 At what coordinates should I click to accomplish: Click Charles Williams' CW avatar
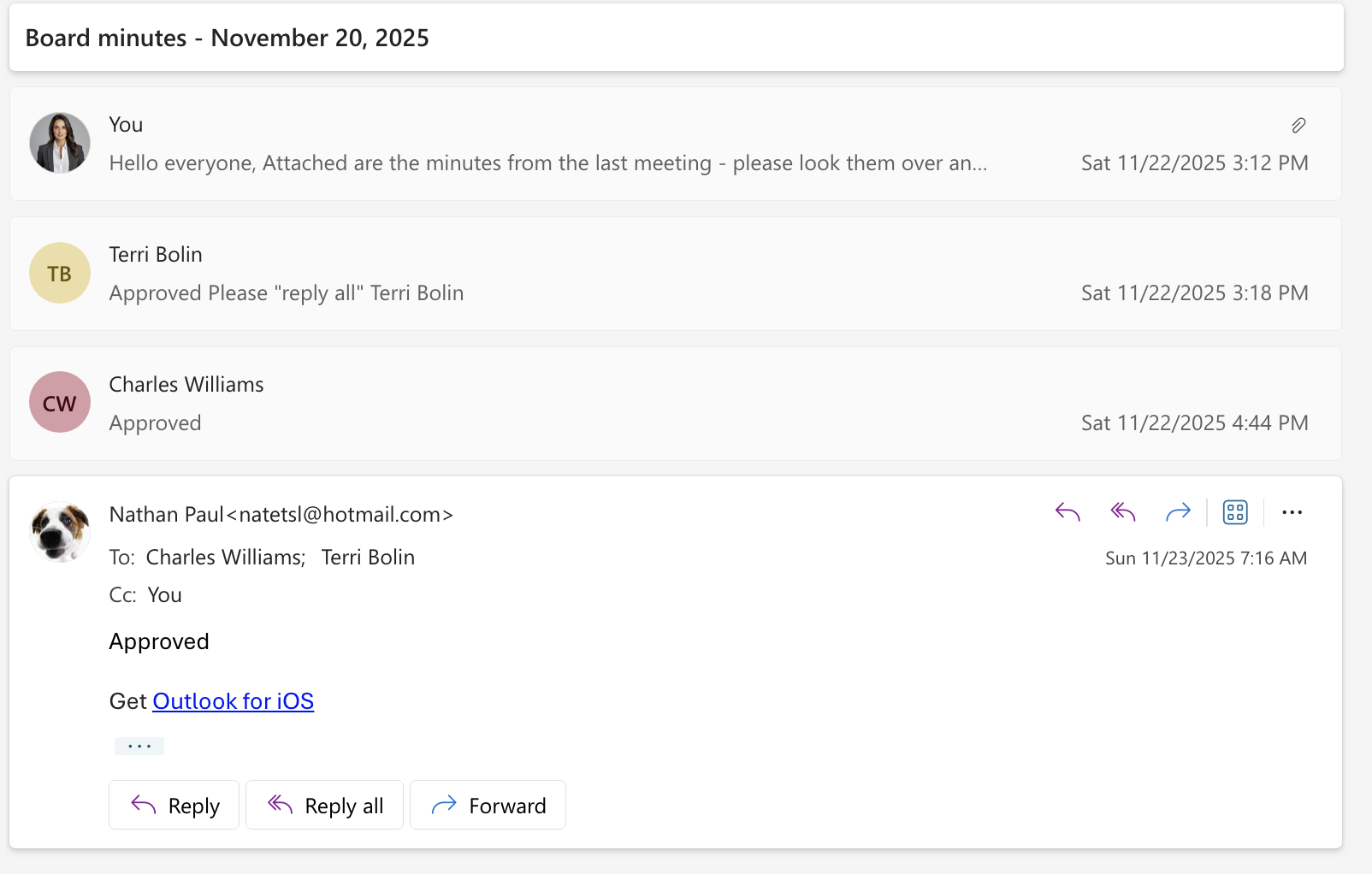pos(60,403)
